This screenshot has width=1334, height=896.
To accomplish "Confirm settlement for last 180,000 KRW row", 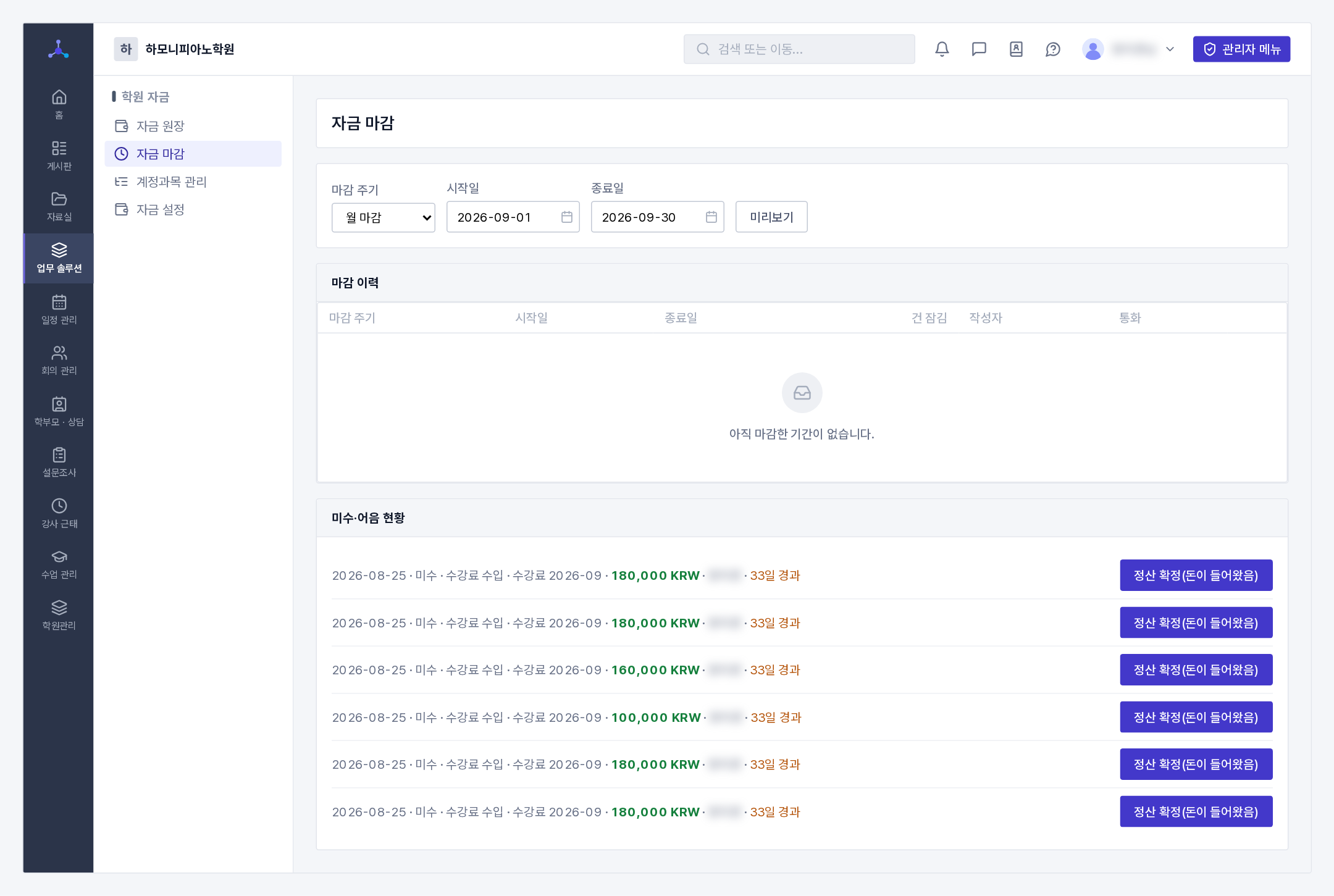I will tap(1196, 811).
